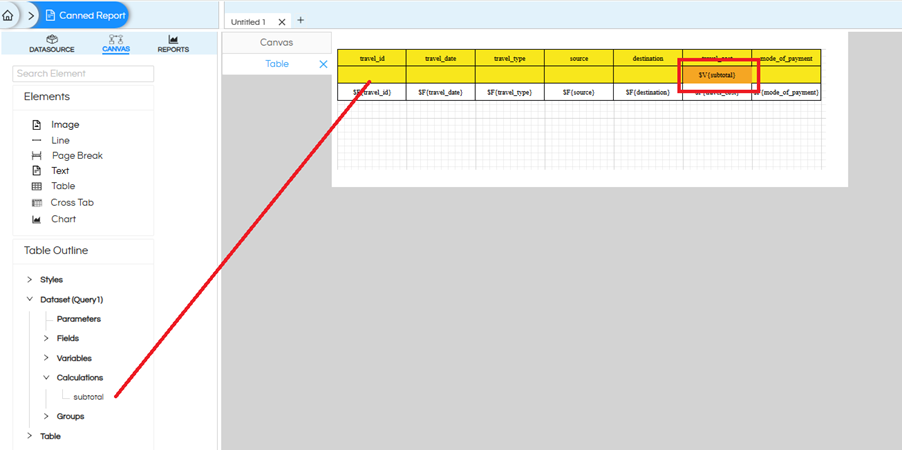Click the $F{mode_of_payment} detail cell
The image size is (902, 450).
[786, 92]
